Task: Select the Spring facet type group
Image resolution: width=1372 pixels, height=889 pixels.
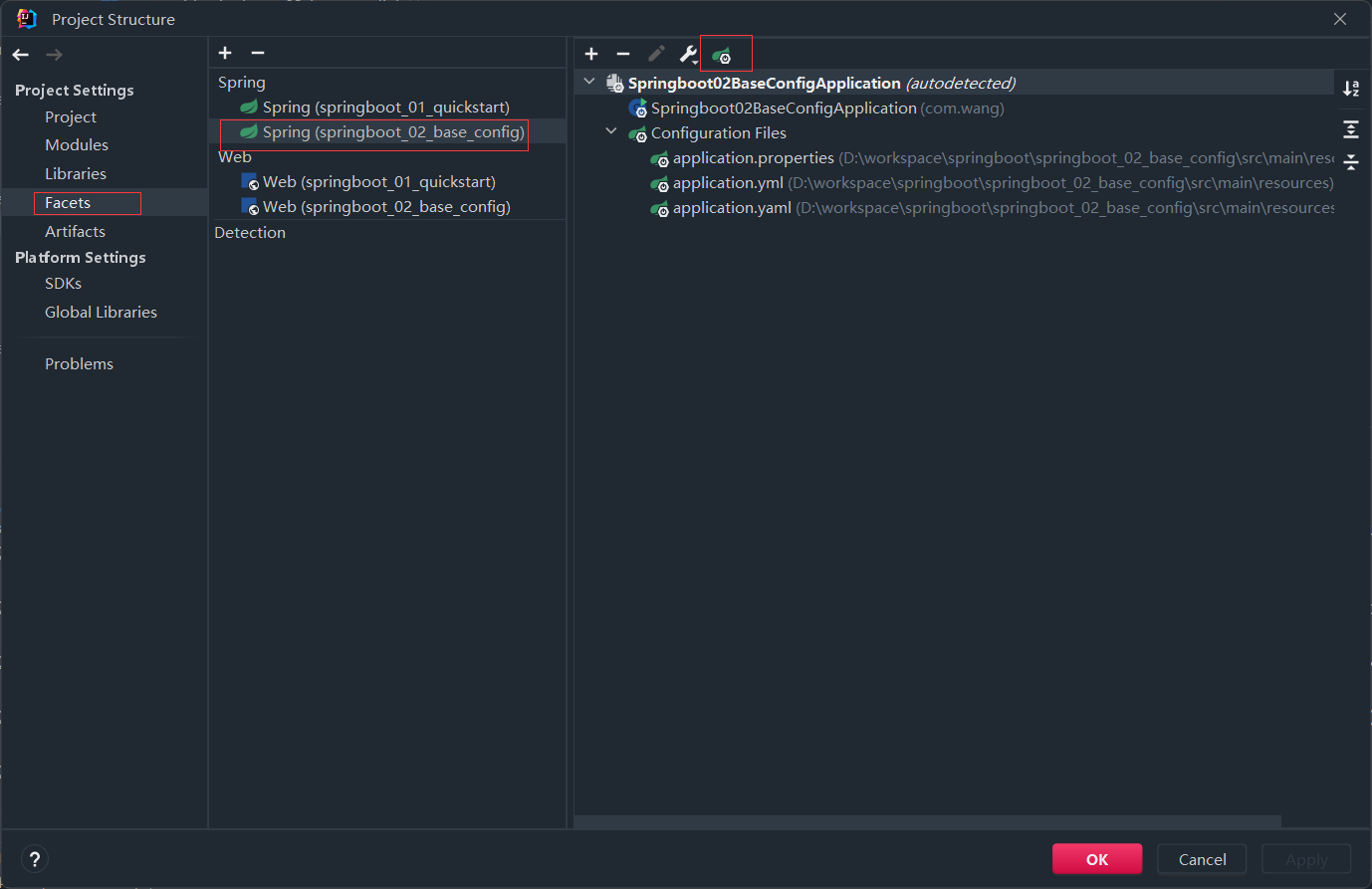Action: tap(242, 82)
